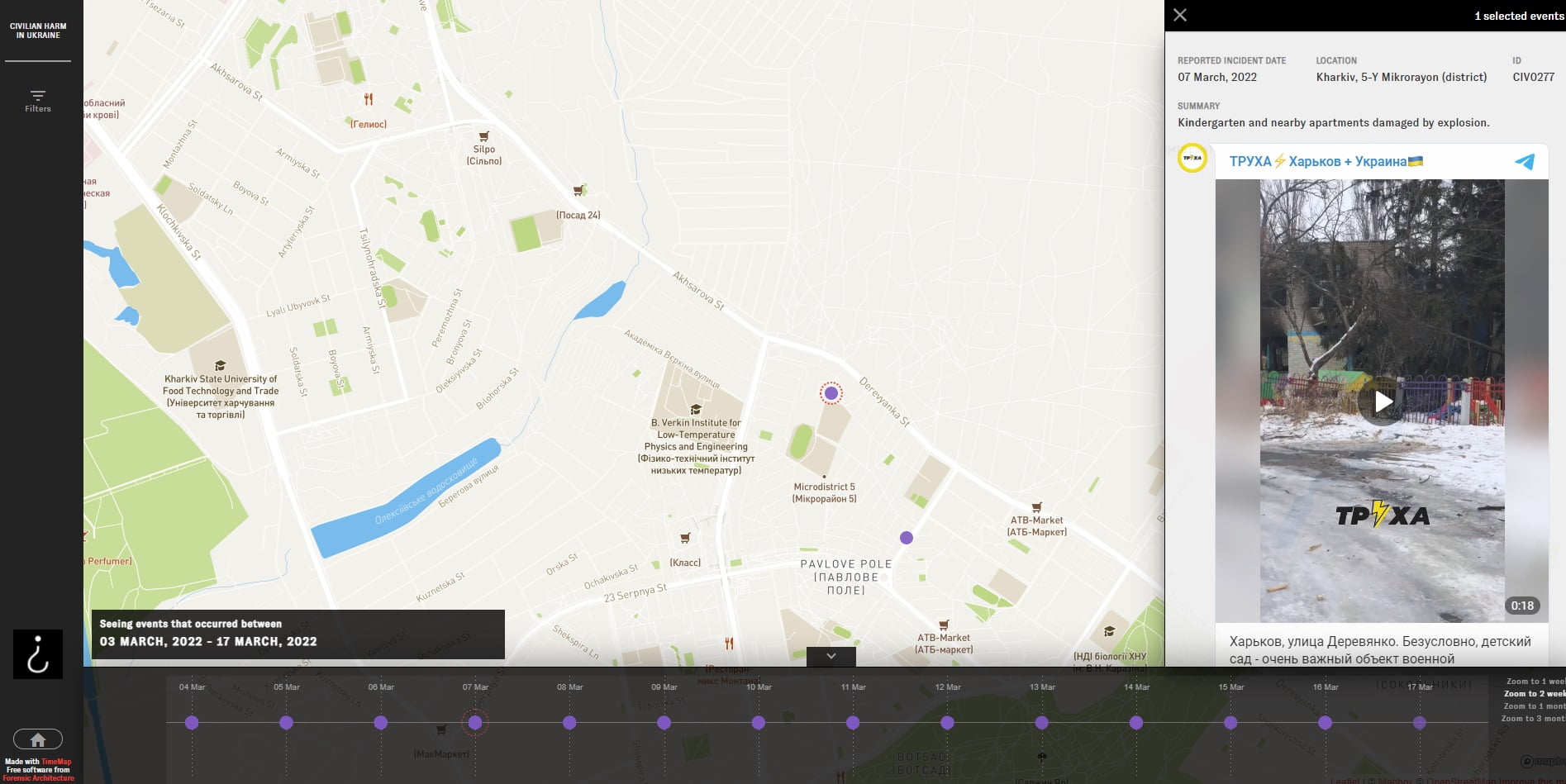This screenshot has width=1566, height=784.
Task: Select the 14 Mar timeline event
Action: click(x=1136, y=723)
